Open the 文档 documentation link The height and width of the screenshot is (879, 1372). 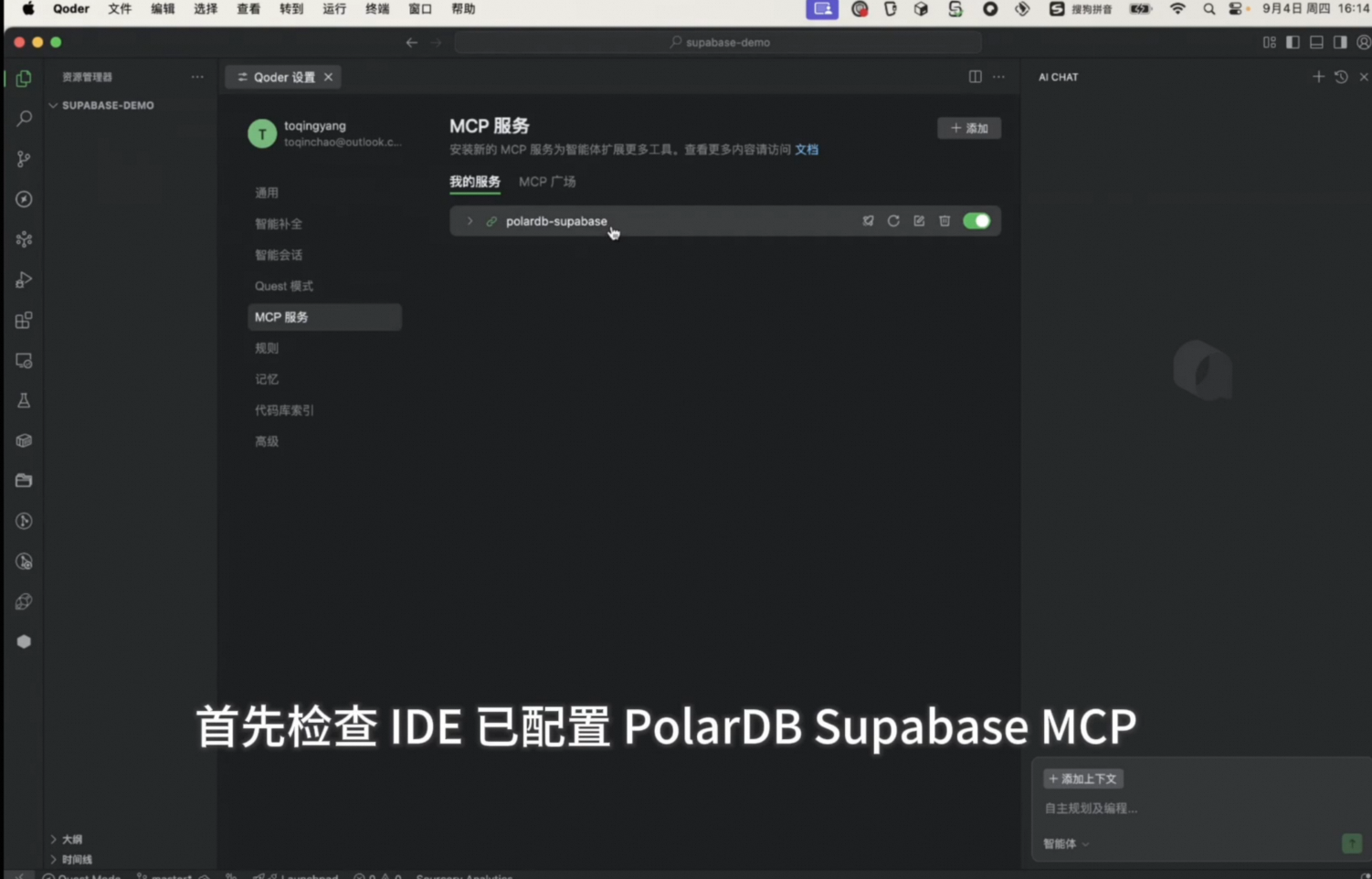[807, 150]
